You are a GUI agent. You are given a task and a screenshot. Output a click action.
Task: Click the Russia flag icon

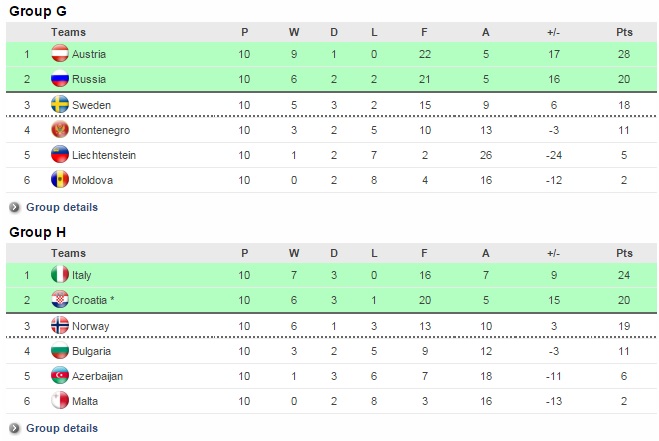click(x=59, y=79)
